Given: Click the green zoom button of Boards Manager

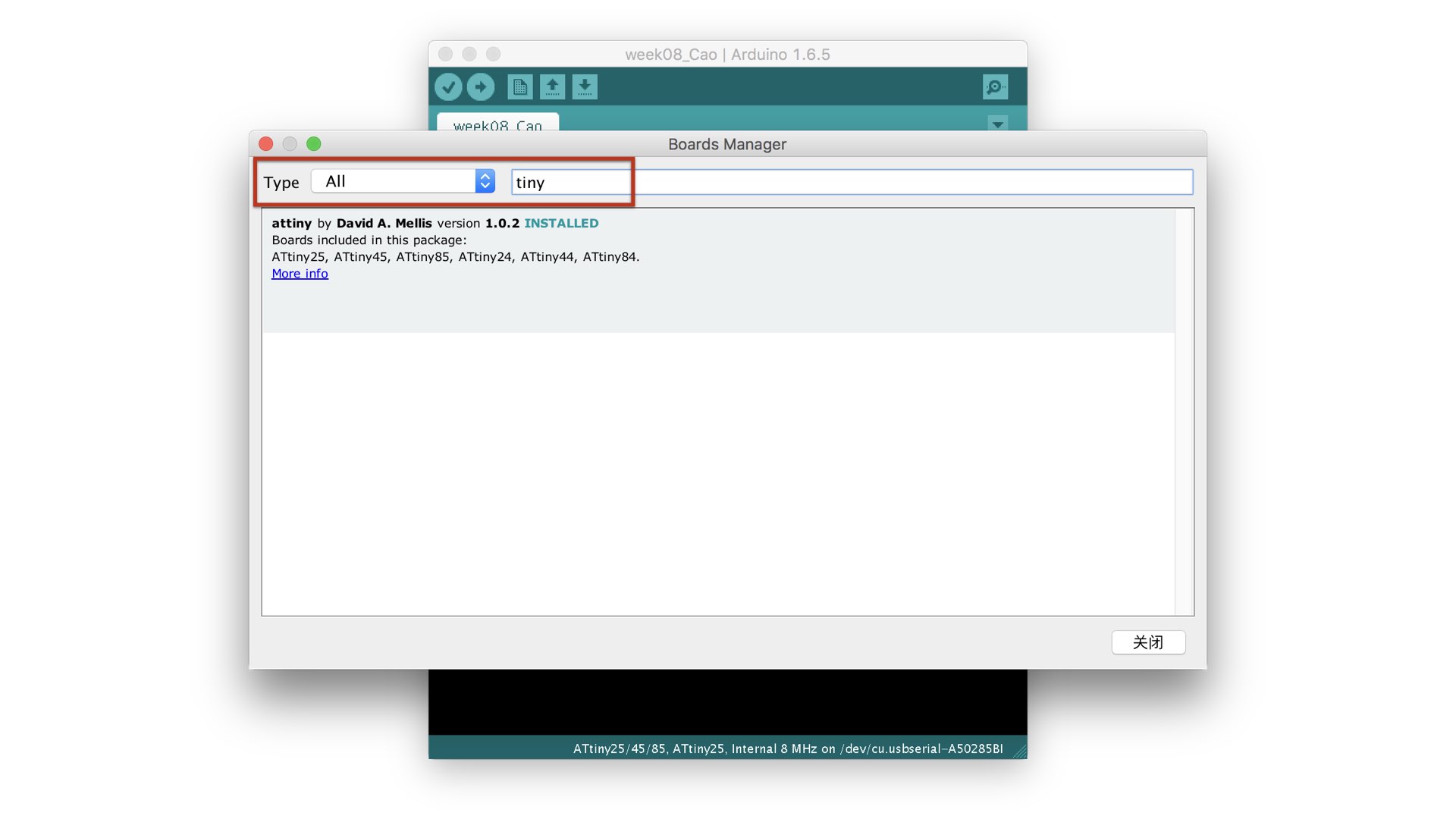Looking at the screenshot, I should pos(314,144).
